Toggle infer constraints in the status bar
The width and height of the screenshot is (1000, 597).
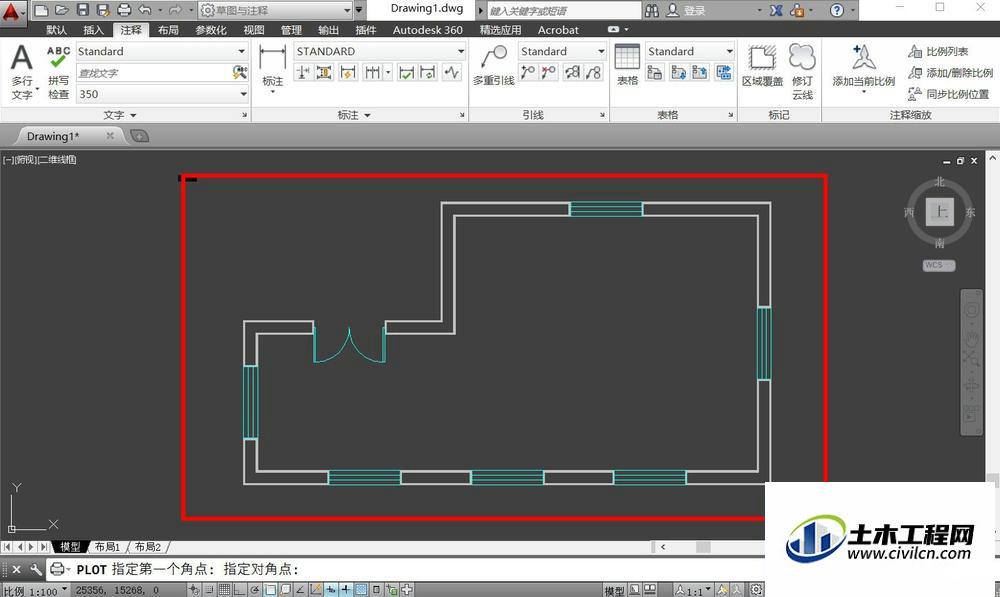point(194,590)
